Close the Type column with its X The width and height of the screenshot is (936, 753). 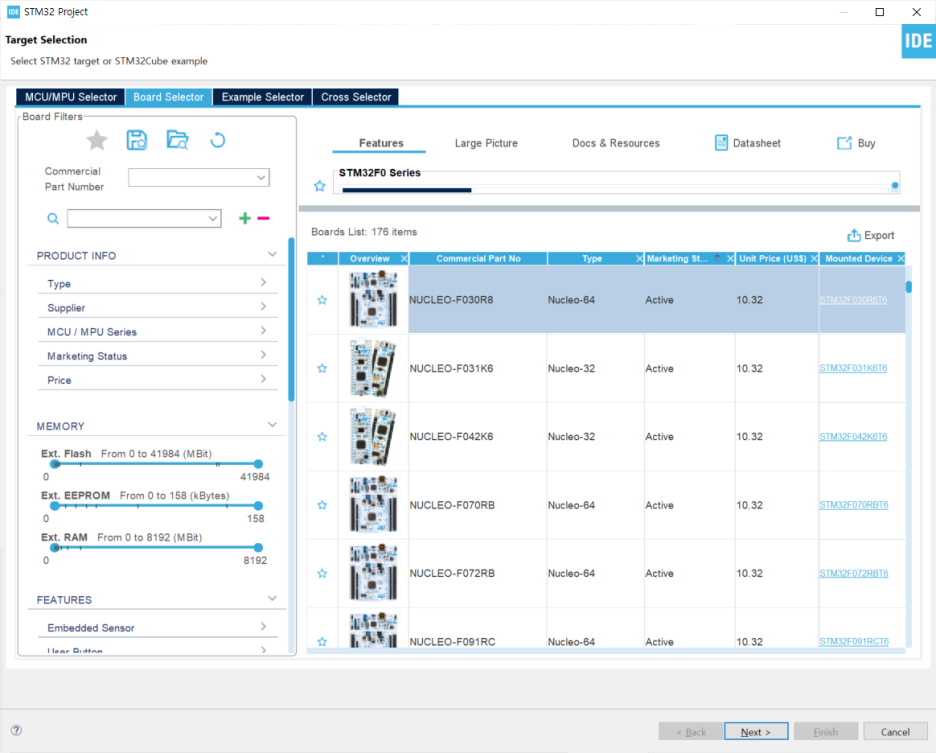639,259
